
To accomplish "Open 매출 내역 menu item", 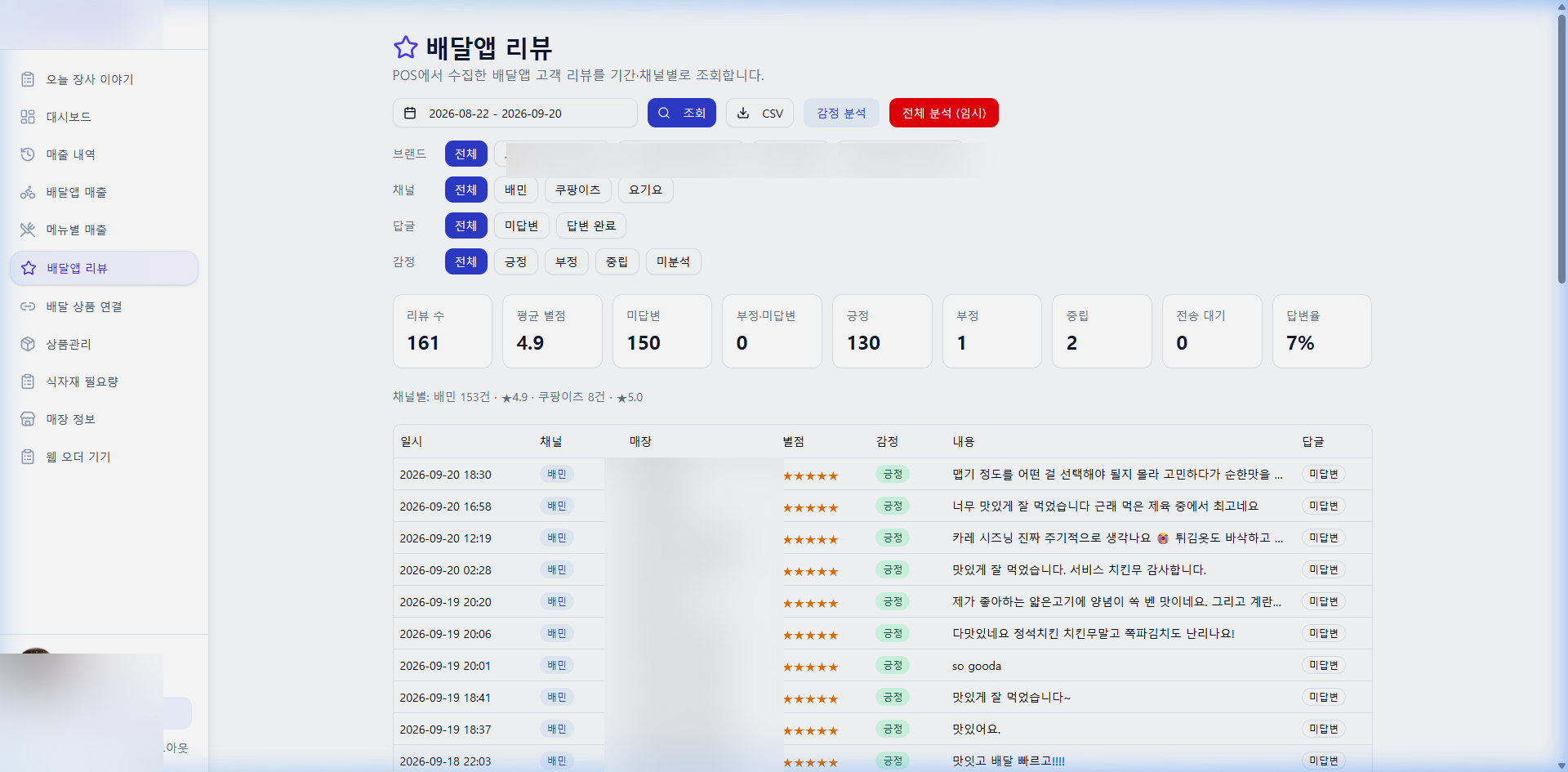I will click(104, 154).
